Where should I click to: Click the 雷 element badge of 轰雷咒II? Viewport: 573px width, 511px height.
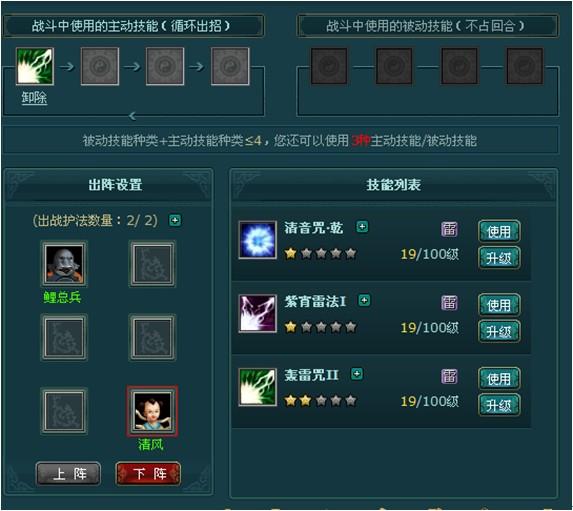tap(449, 376)
